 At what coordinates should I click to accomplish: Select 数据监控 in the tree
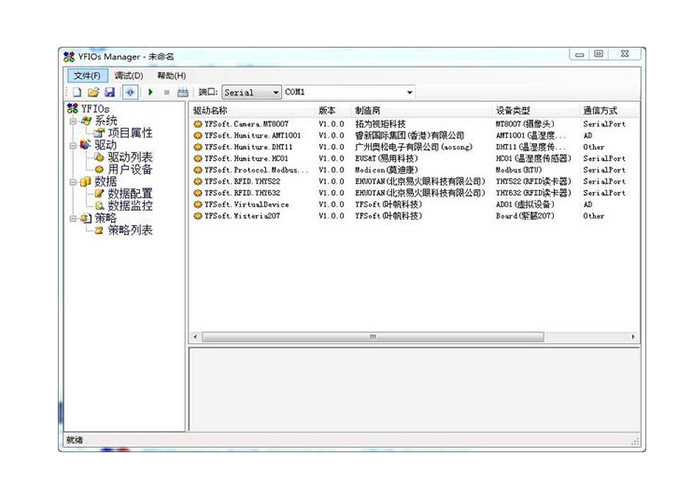(130, 205)
